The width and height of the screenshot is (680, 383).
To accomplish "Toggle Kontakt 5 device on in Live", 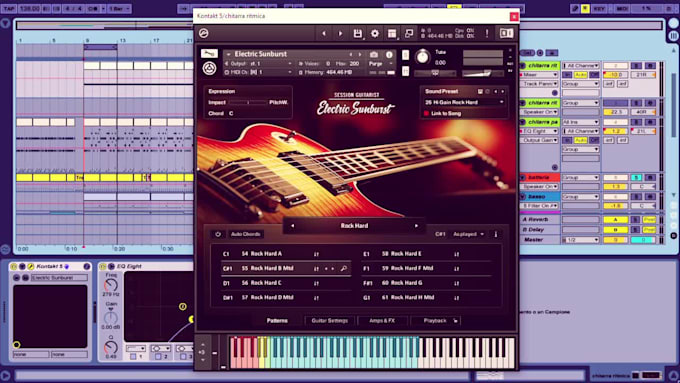I will pyautogui.click(x=13, y=266).
